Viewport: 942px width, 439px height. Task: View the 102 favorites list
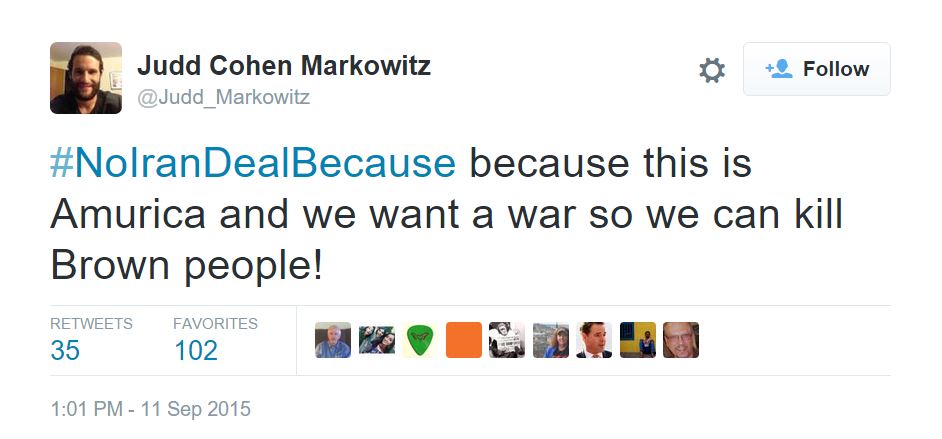[x=195, y=351]
